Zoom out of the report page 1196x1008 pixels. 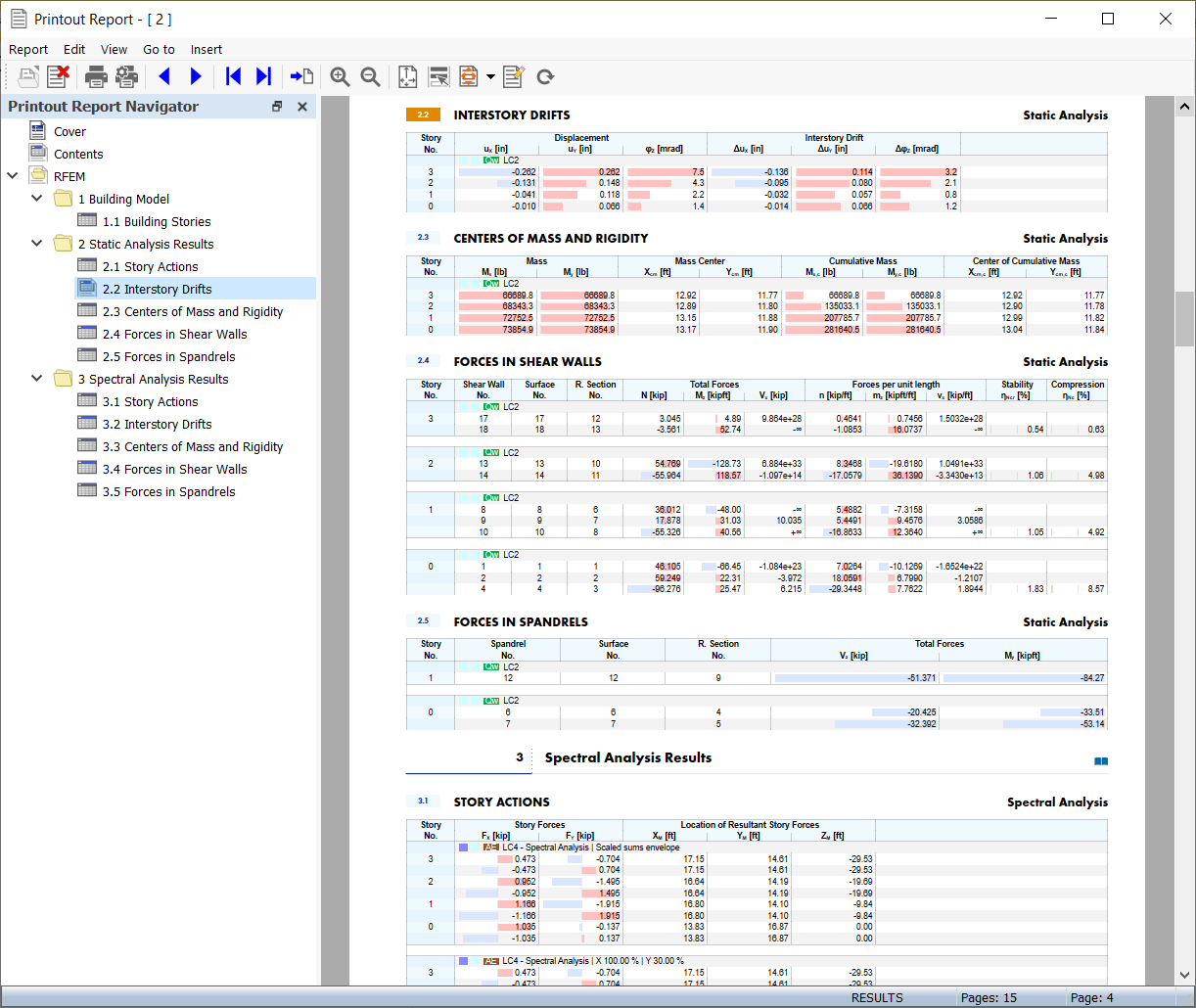(367, 76)
